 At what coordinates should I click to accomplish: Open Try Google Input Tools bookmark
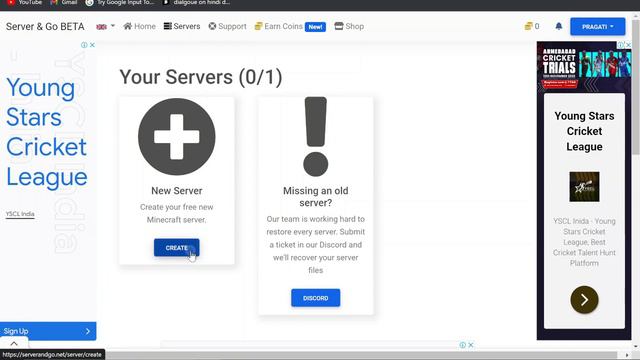tap(120, 2)
